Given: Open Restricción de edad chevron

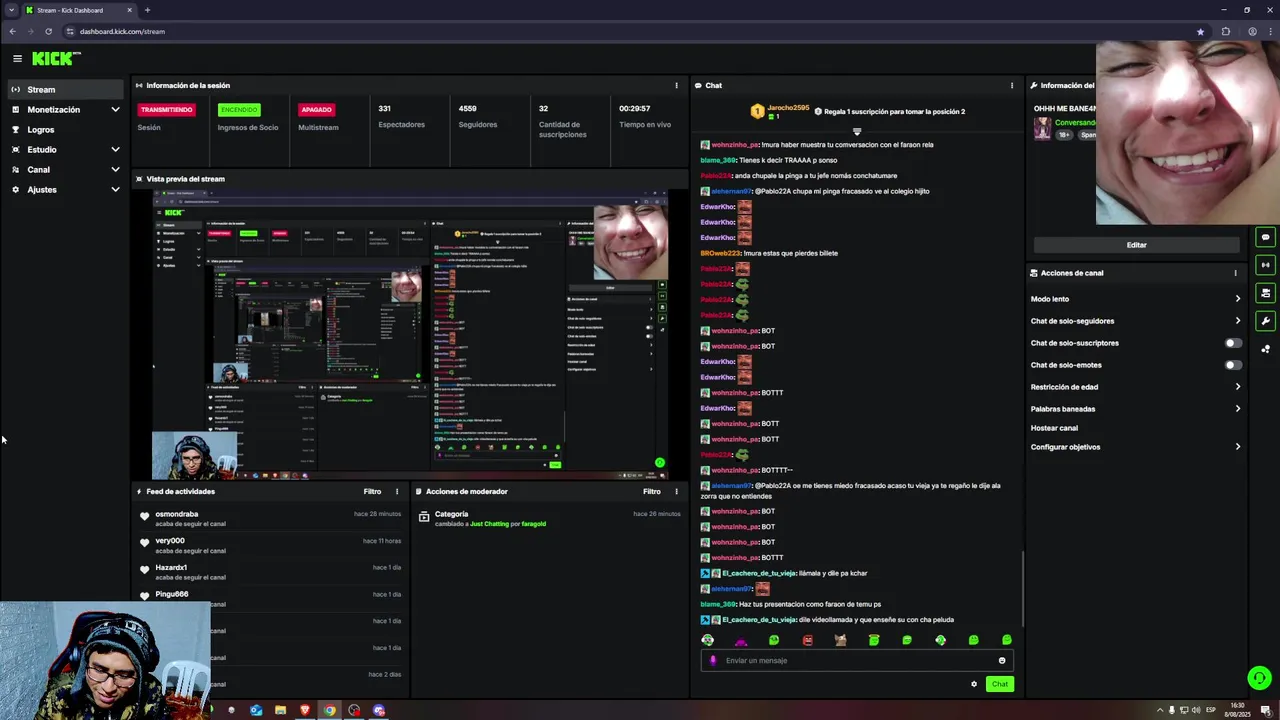Looking at the screenshot, I should [1237, 387].
